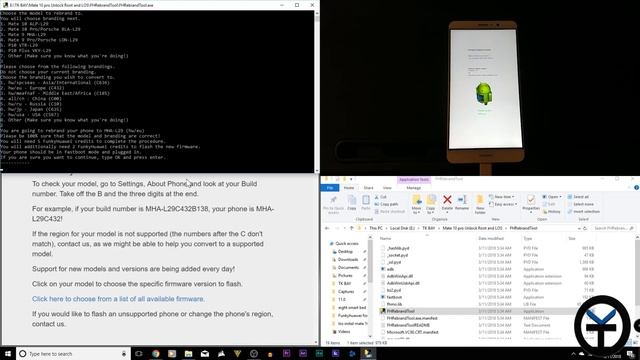Show hidden system tray icons
The image size is (640, 360).
click(573, 354)
